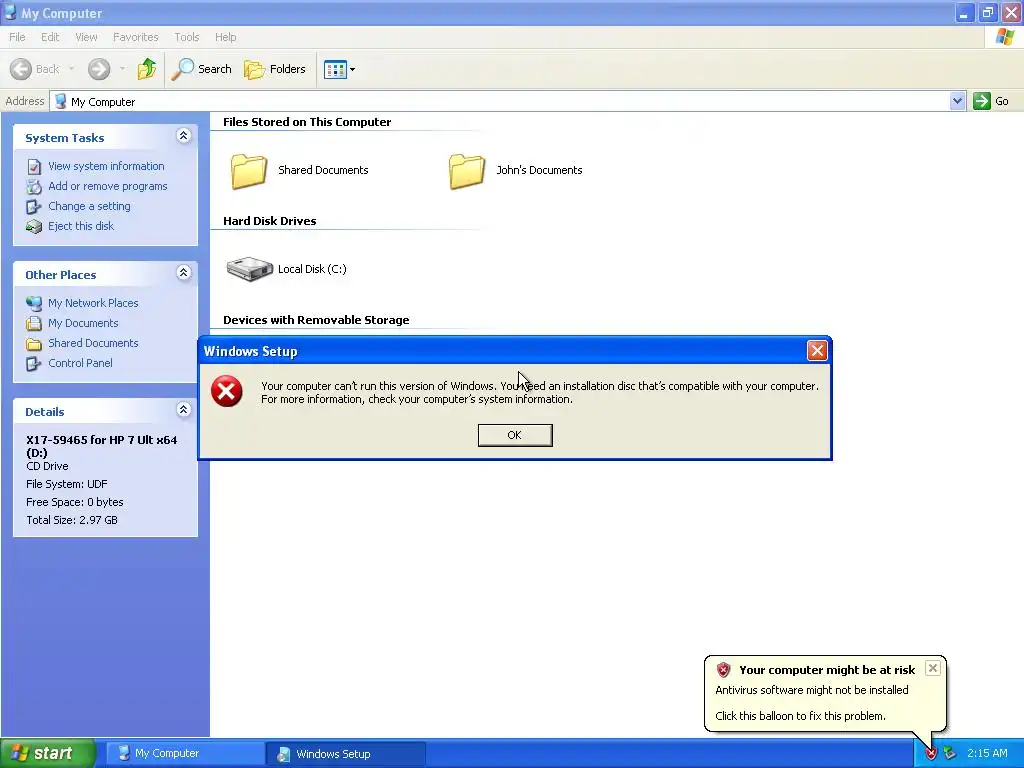1024x768 pixels.
Task: Click Add or remove programs link
Action: [108, 186]
